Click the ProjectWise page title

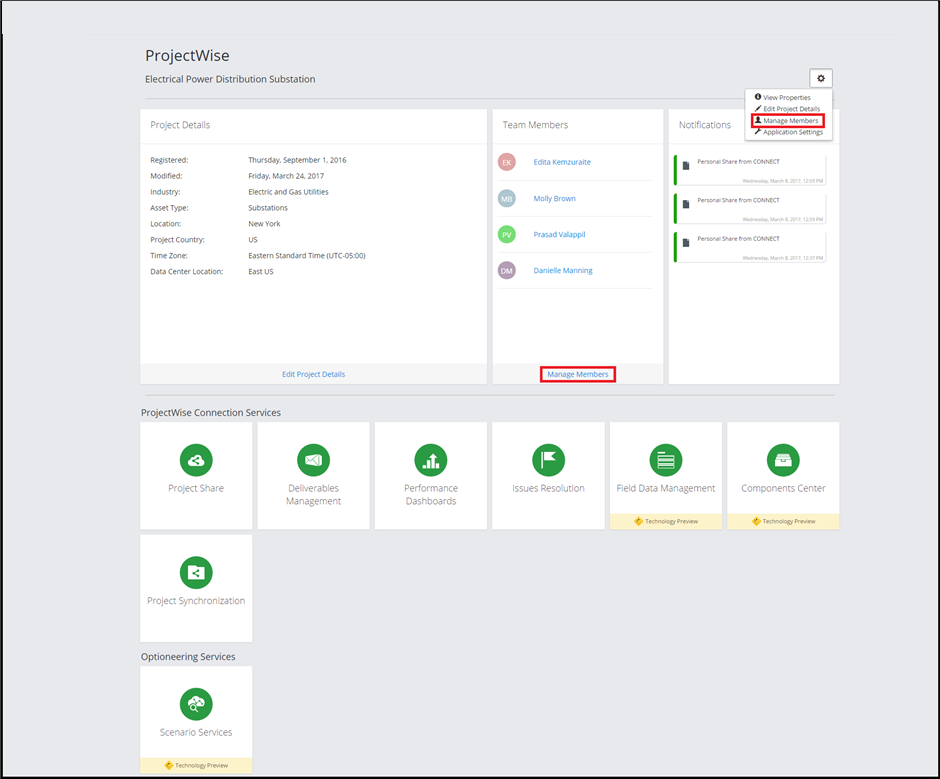click(187, 56)
